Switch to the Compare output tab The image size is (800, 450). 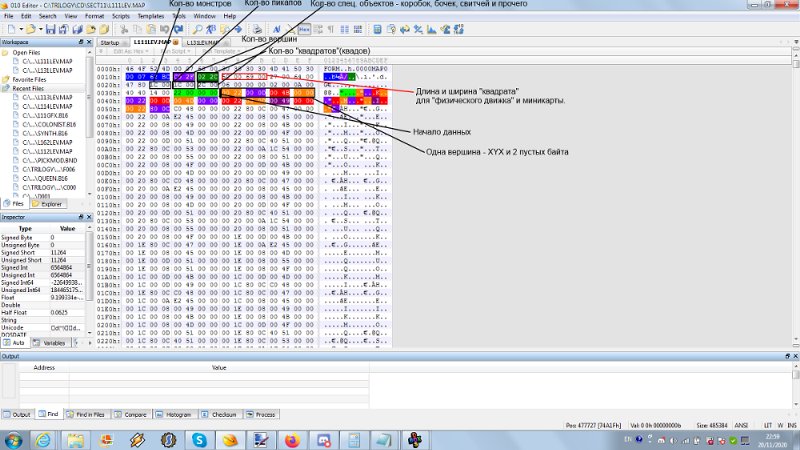[131, 414]
